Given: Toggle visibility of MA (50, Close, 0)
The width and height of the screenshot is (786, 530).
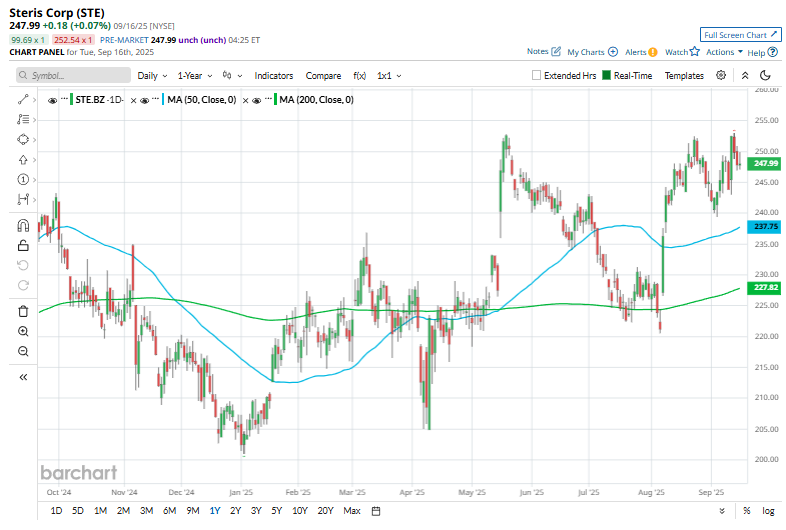Looking at the screenshot, I should tap(145, 100).
